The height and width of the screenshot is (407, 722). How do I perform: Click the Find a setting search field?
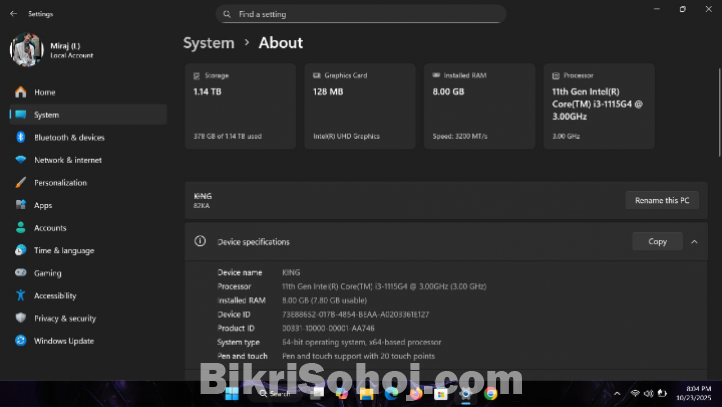[361, 14]
